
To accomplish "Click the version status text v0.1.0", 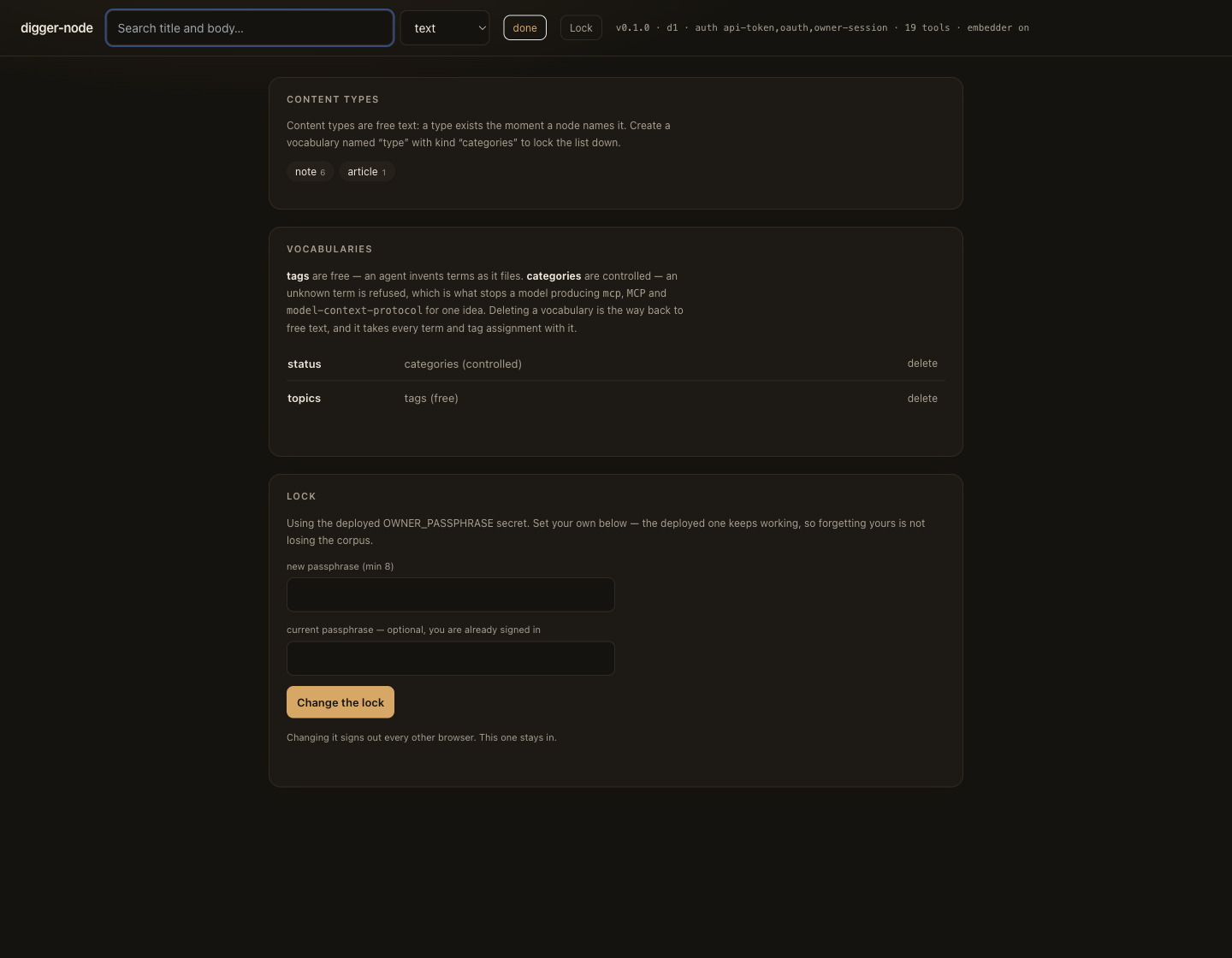I will [632, 28].
